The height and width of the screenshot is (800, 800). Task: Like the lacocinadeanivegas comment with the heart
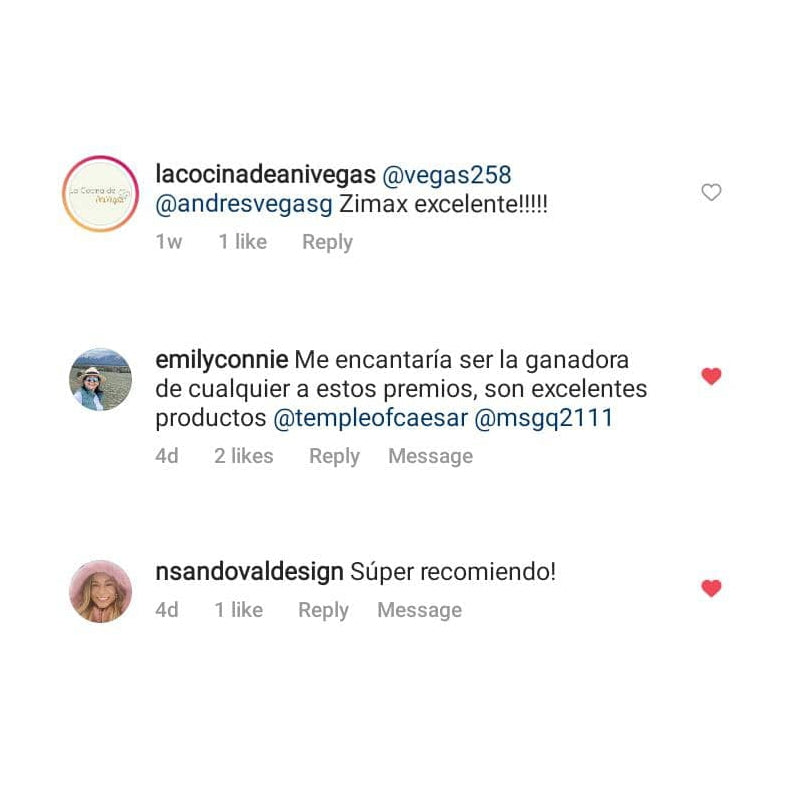(711, 192)
